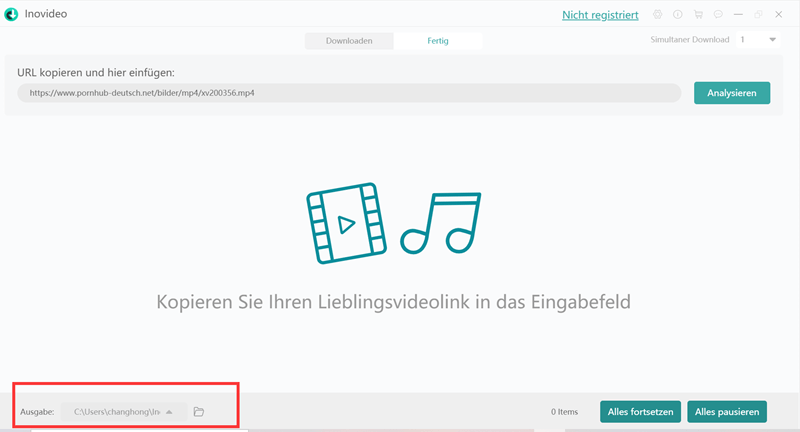Click the info circle icon
The image size is (800, 432).
click(677, 15)
